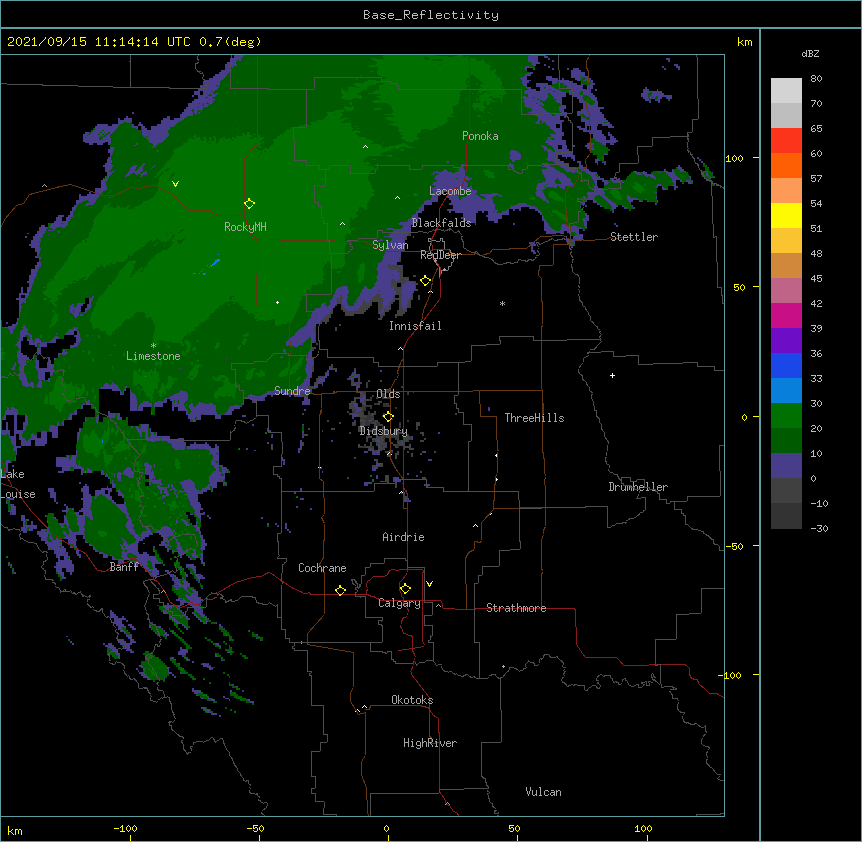Click the Stettler label
Viewport: 862px width, 842px height.
point(634,237)
